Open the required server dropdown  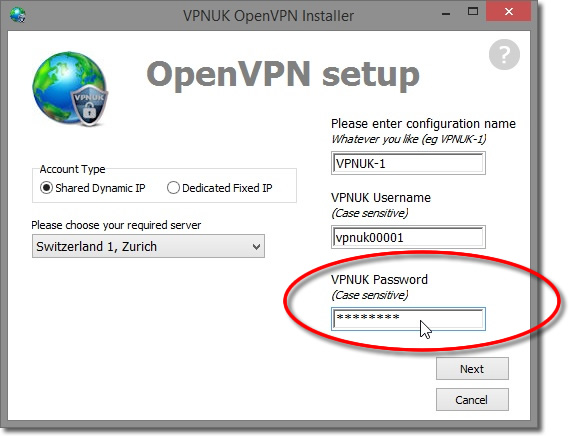point(148,246)
